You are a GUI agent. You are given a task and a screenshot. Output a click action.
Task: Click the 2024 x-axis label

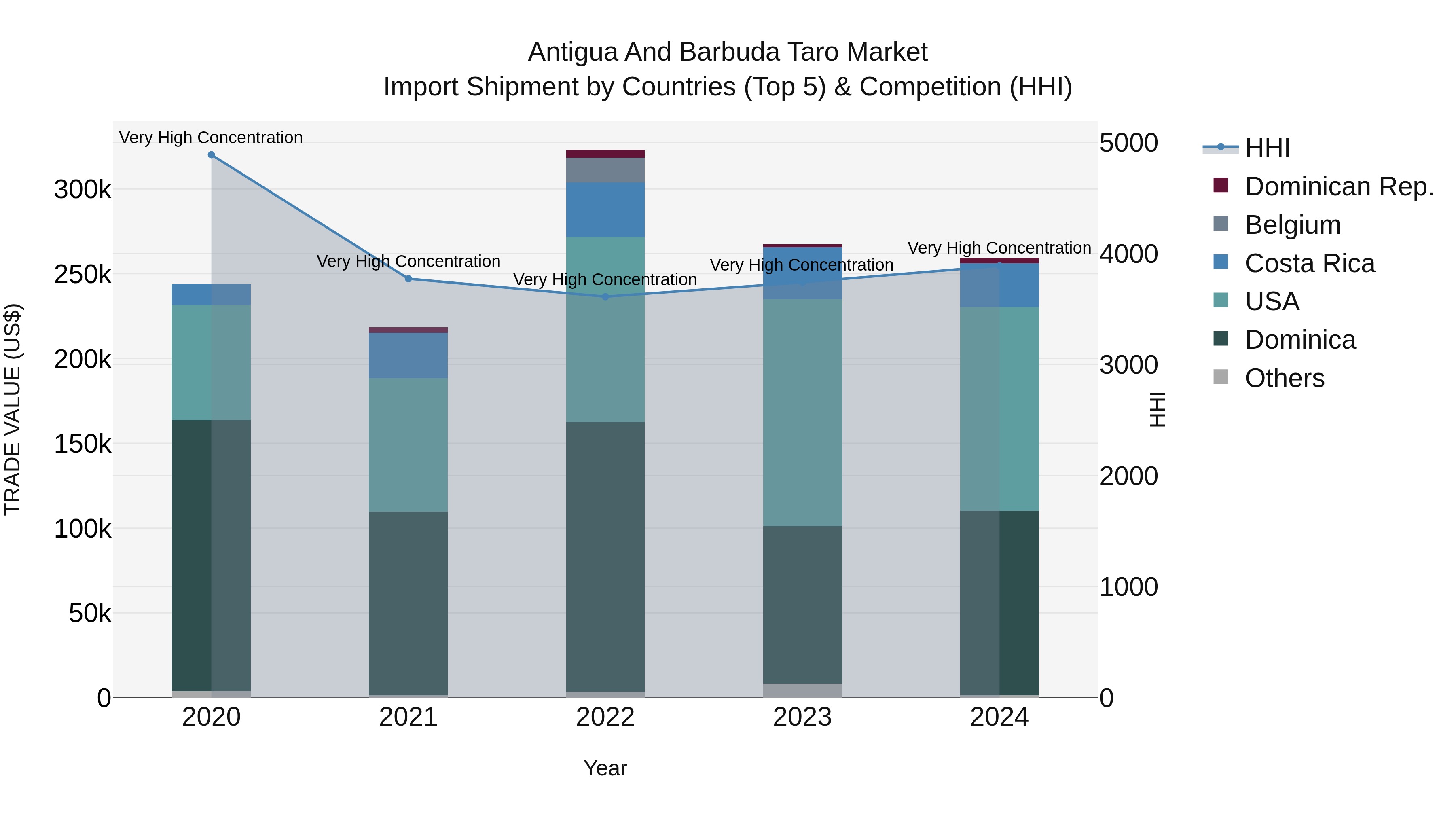pyautogui.click(x=999, y=717)
